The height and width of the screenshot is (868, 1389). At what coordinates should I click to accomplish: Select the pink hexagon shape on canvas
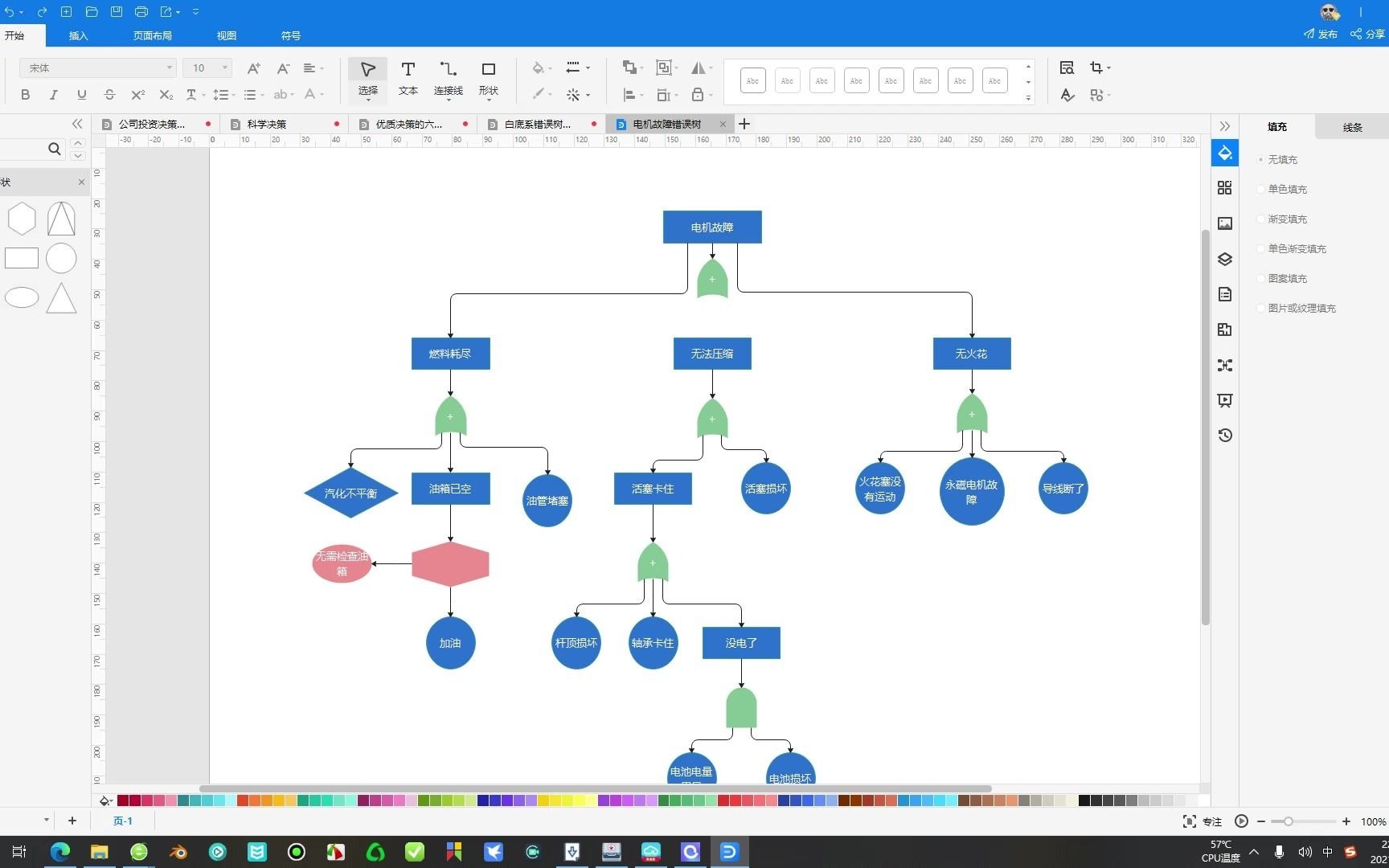click(x=450, y=564)
